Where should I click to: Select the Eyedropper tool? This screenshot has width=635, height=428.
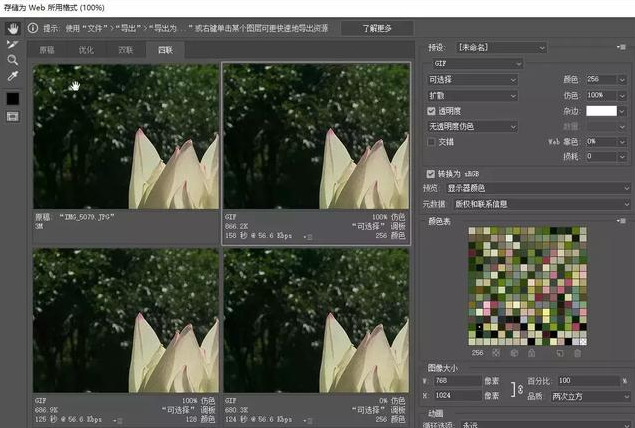click(x=13, y=76)
